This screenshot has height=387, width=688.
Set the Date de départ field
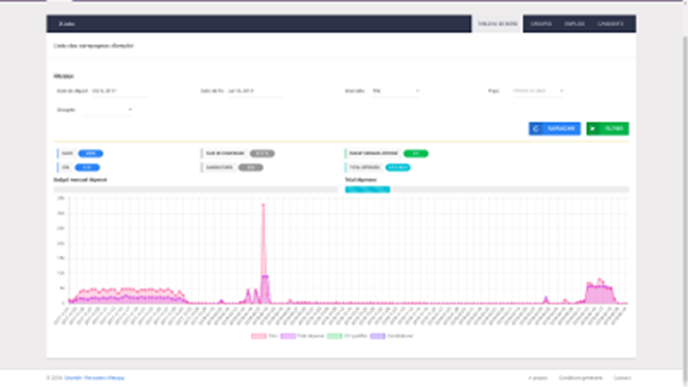click(x=120, y=91)
